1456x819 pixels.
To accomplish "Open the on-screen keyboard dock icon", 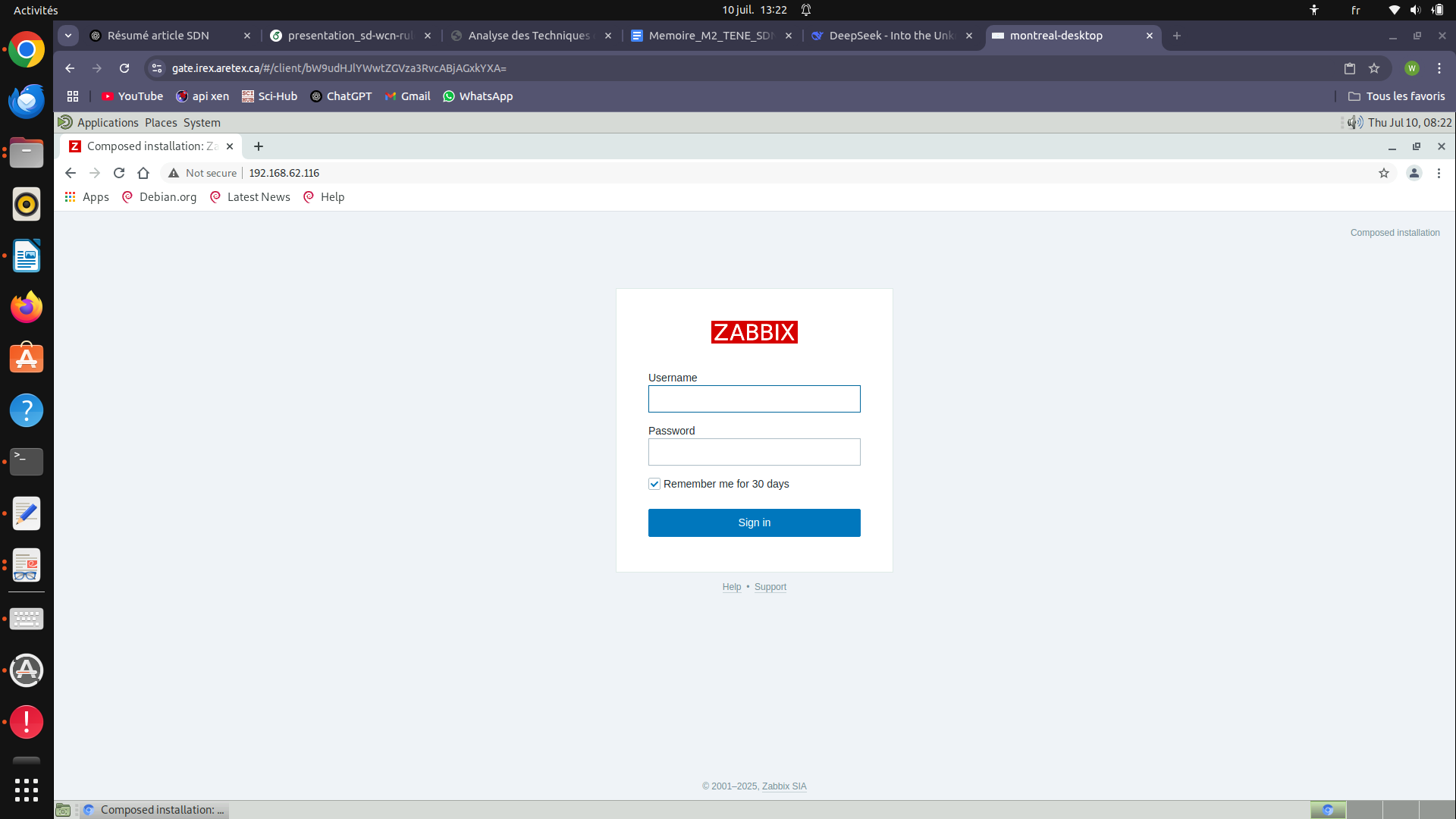I will click(27, 619).
